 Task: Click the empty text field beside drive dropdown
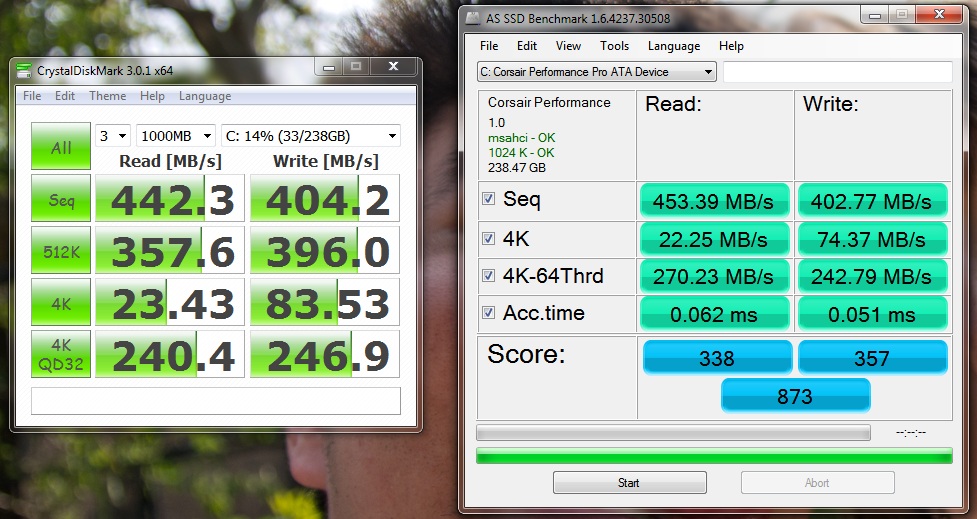pos(837,72)
